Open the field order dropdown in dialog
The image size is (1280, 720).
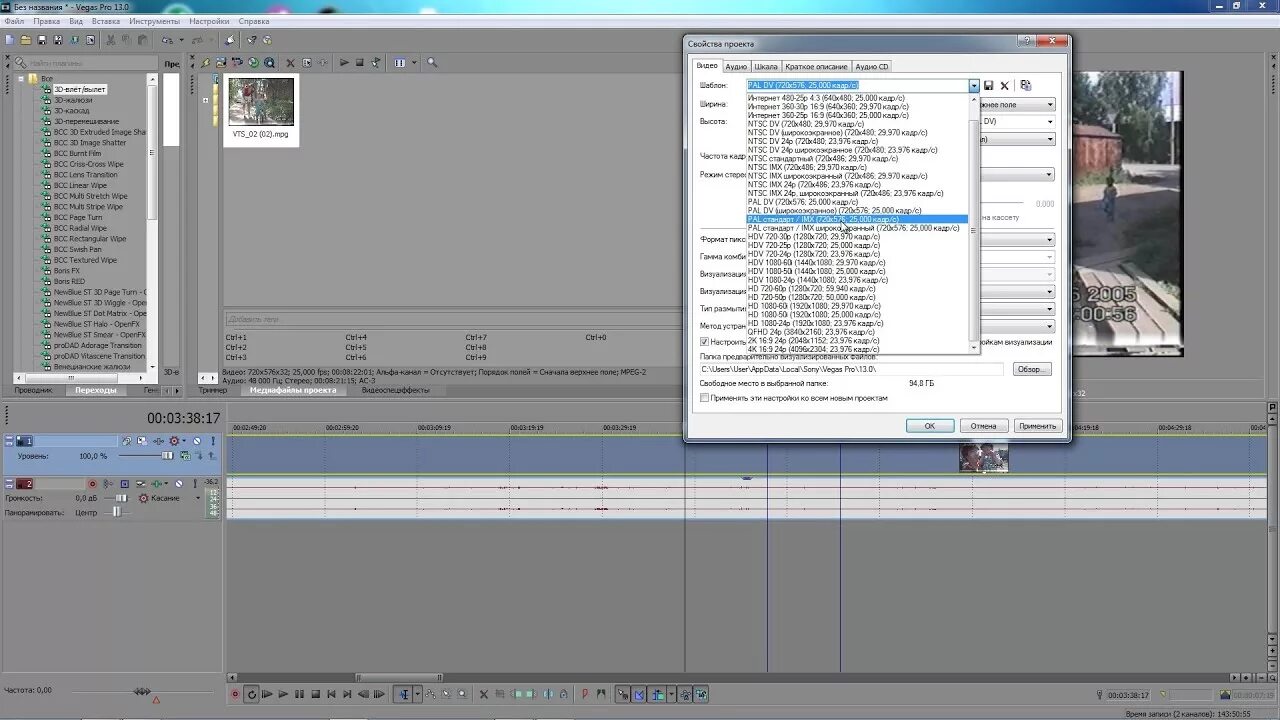(x=1050, y=104)
